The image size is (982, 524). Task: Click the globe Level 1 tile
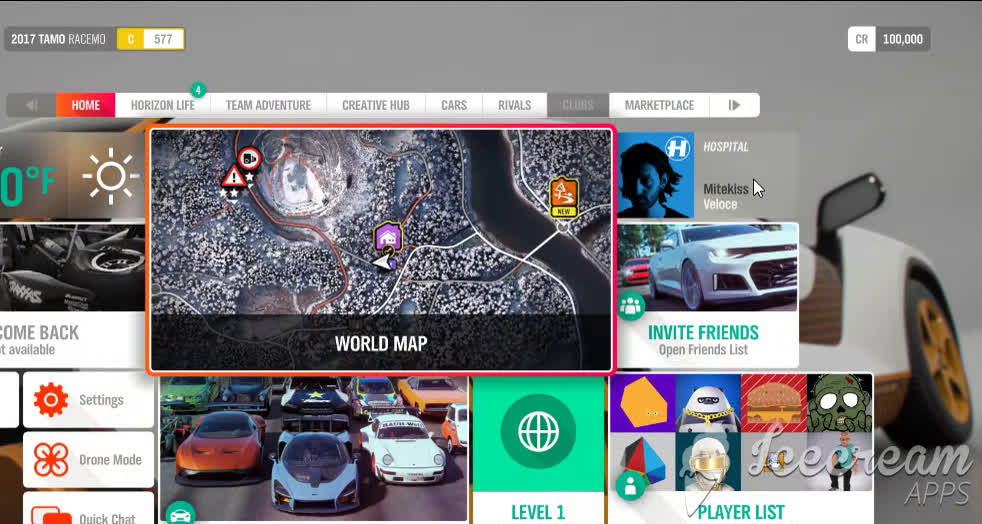click(539, 450)
